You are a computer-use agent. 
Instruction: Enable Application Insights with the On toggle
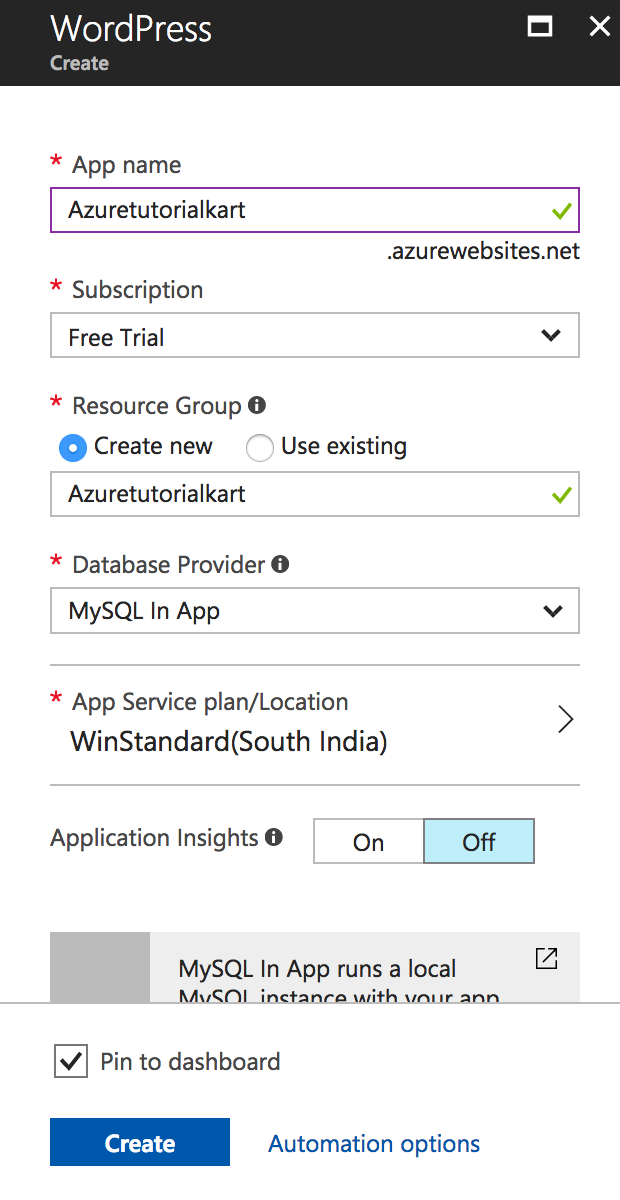(x=368, y=841)
